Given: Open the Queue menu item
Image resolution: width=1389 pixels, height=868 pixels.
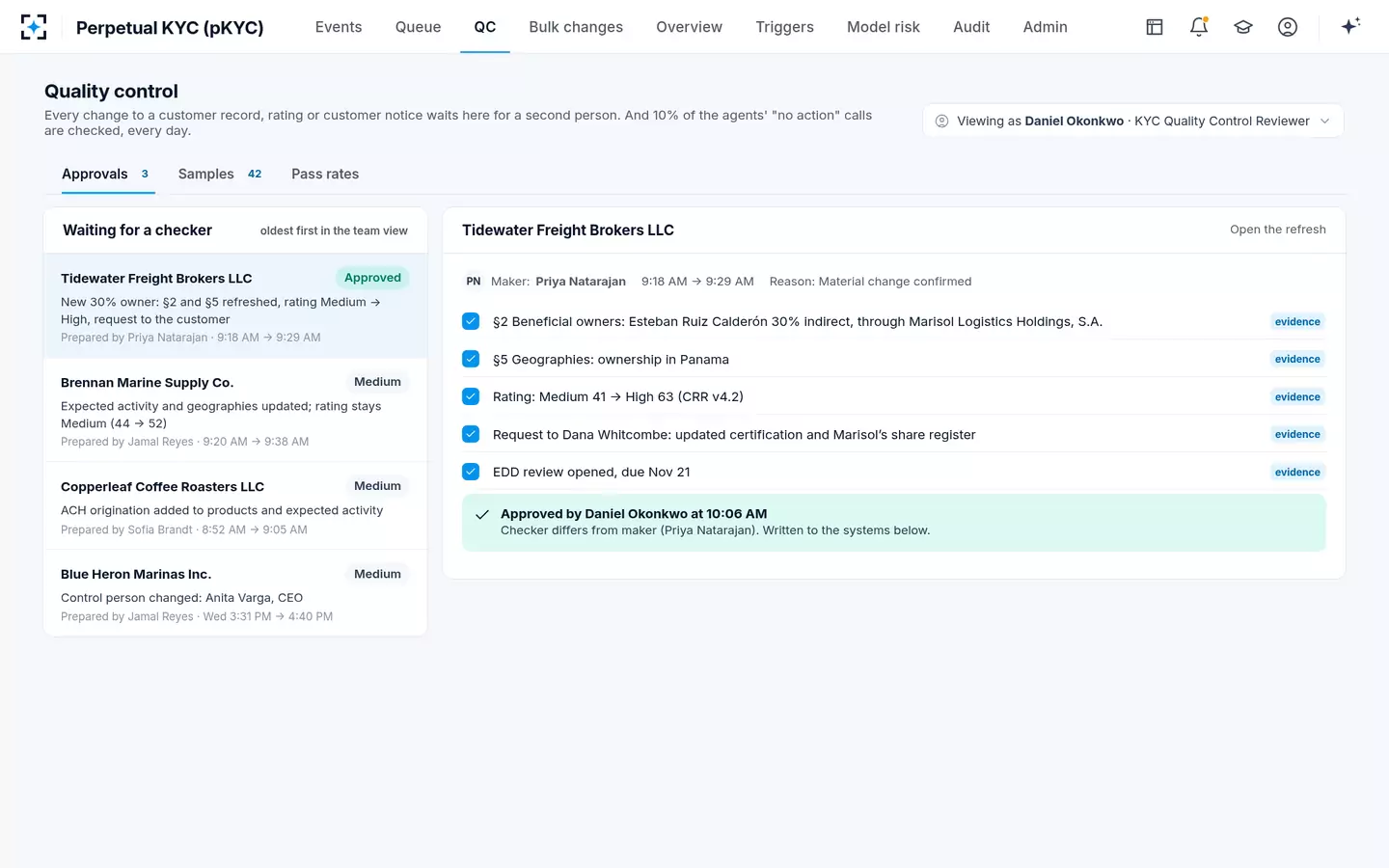Looking at the screenshot, I should point(418,27).
